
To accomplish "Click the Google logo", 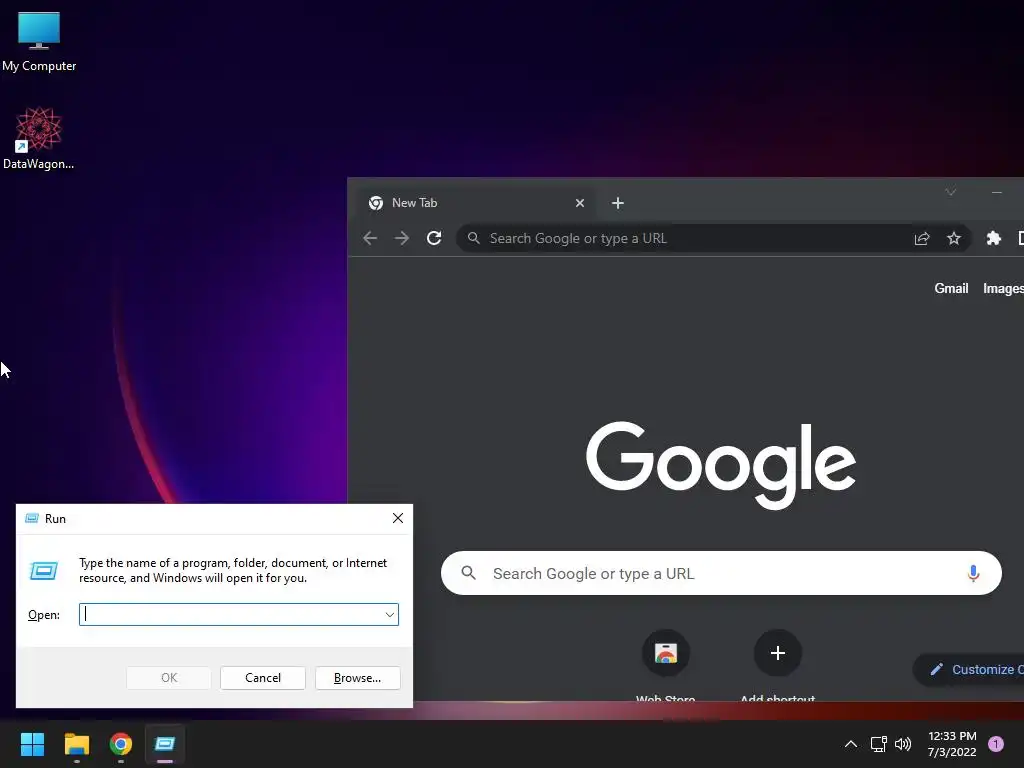I will tap(721, 465).
